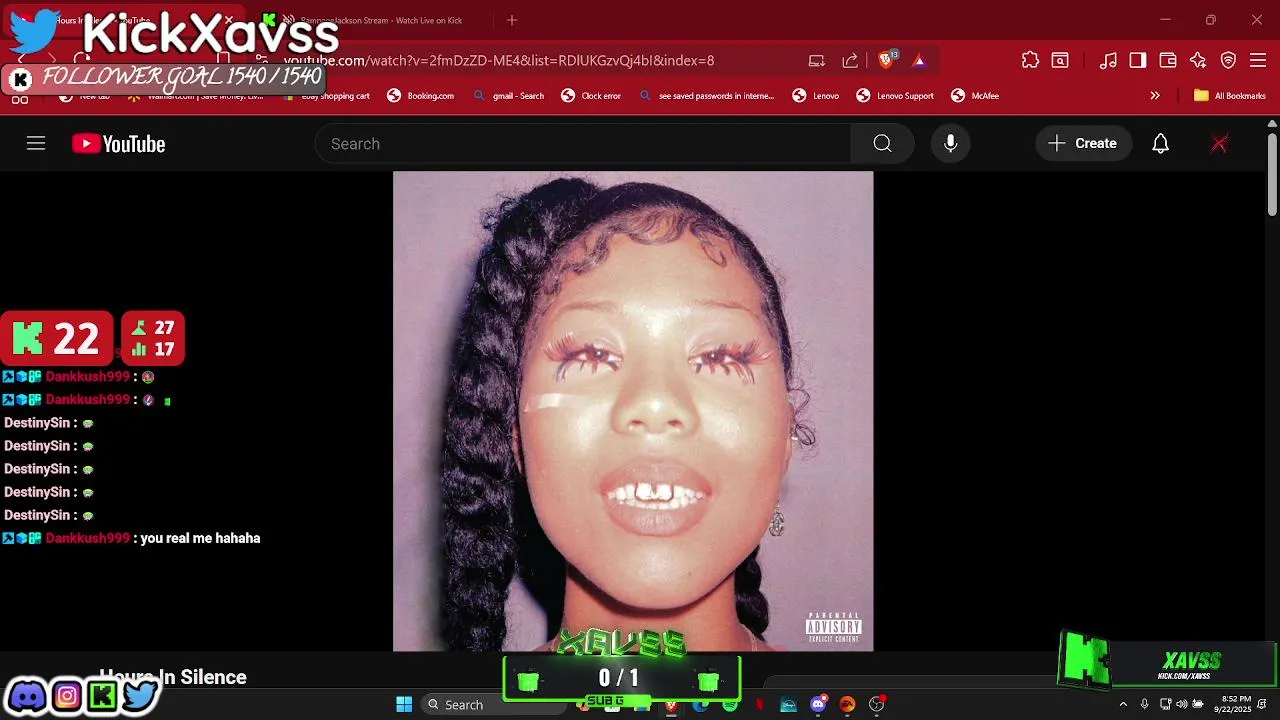
Task: Open the YouTube guide hamburger menu
Action: coord(36,144)
